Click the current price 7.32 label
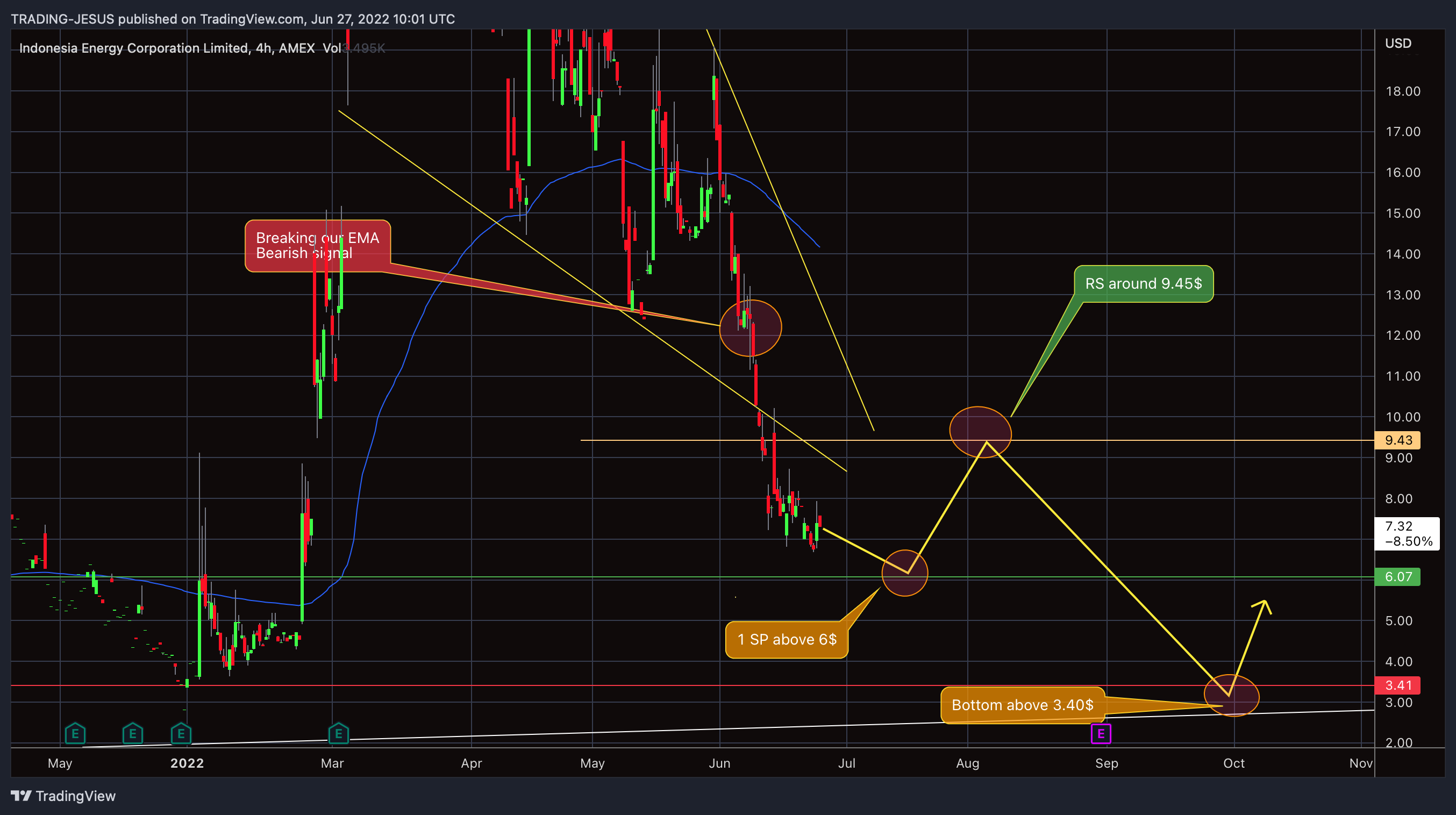The height and width of the screenshot is (815, 1456). (1408, 533)
